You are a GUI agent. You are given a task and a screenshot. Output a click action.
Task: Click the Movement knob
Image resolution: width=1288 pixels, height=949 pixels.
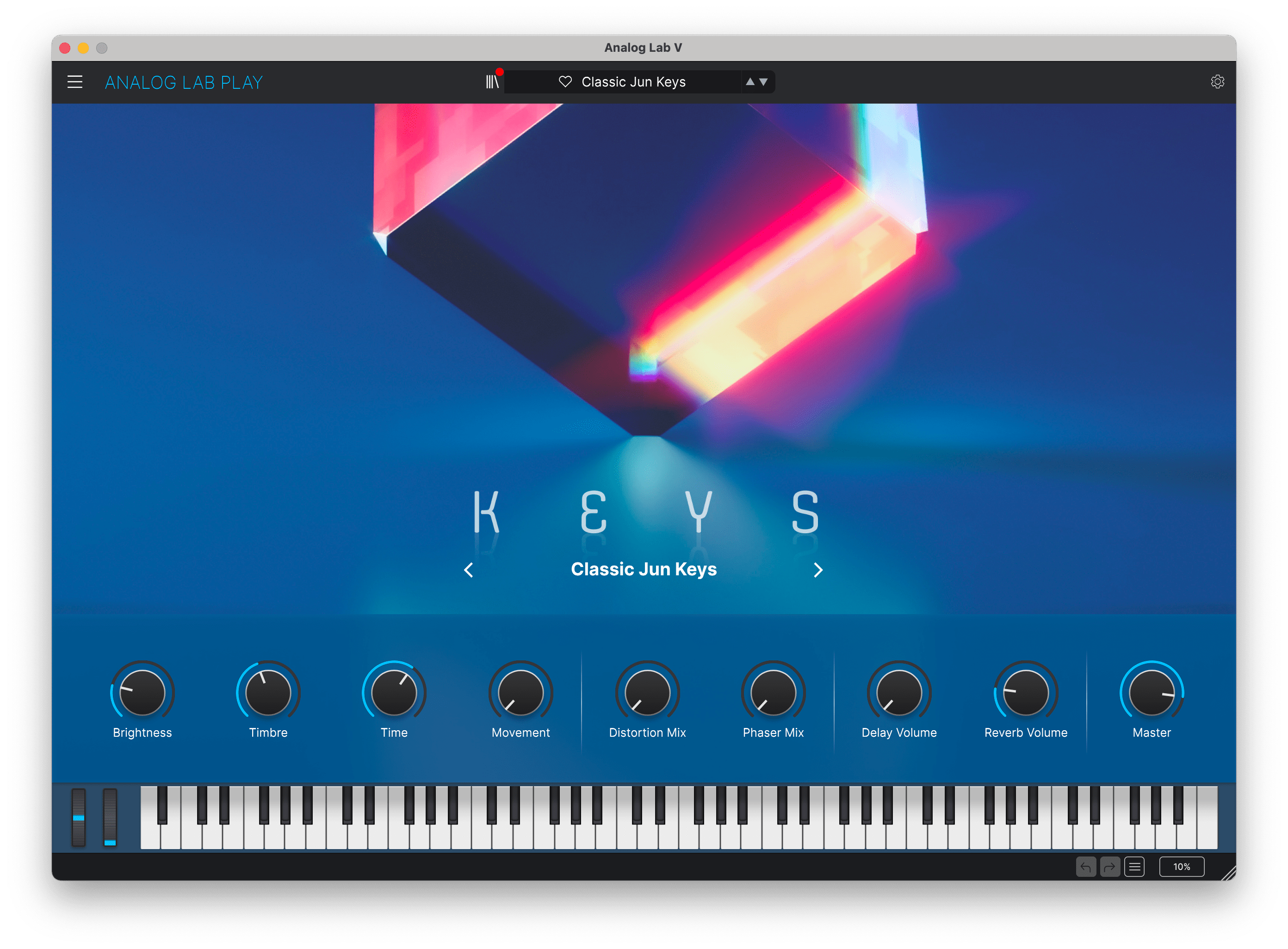click(x=521, y=692)
